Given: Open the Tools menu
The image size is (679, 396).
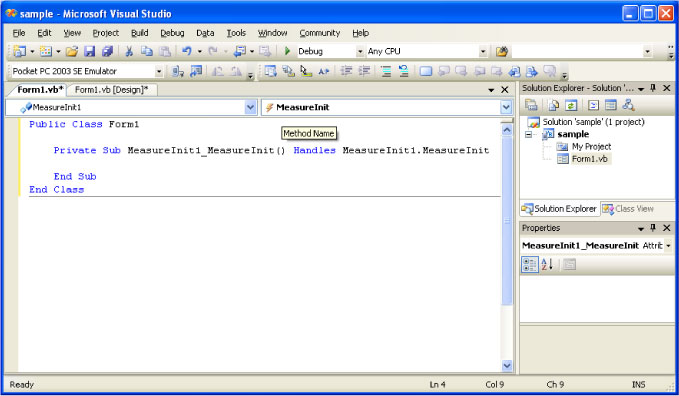Looking at the screenshot, I should point(236,33).
